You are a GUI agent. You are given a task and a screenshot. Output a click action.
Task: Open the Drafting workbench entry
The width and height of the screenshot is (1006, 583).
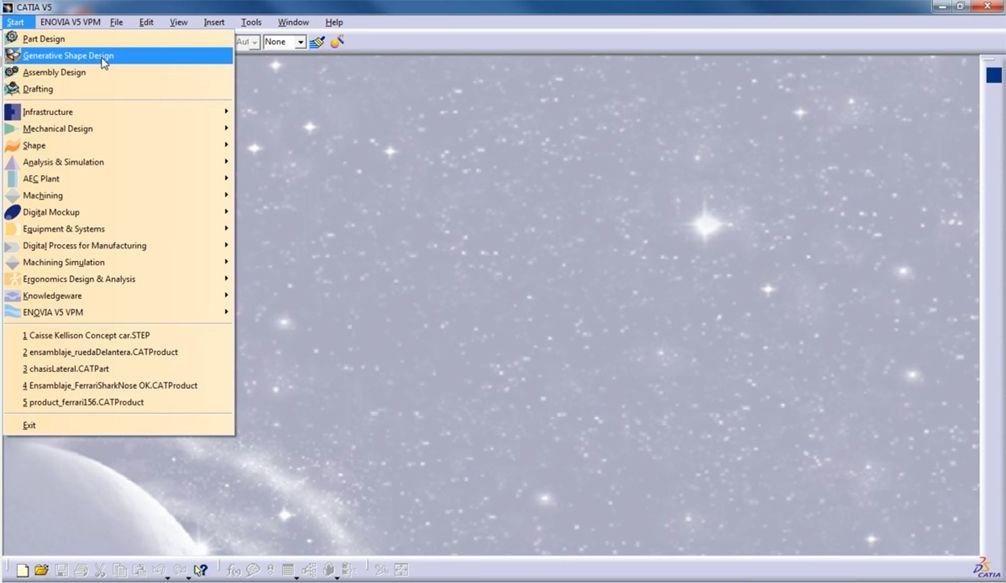click(x=118, y=89)
